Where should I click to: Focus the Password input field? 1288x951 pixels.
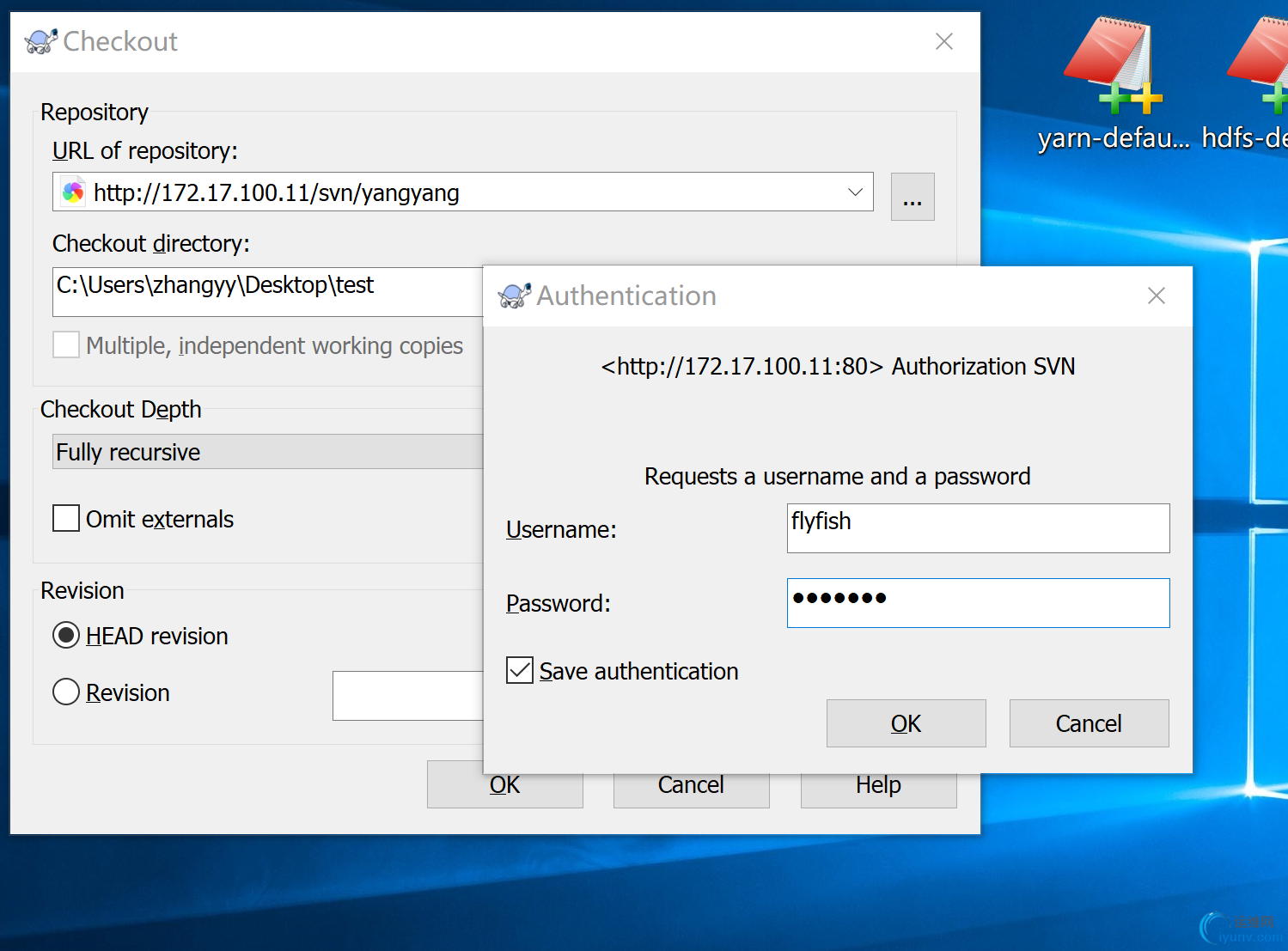tap(978, 603)
